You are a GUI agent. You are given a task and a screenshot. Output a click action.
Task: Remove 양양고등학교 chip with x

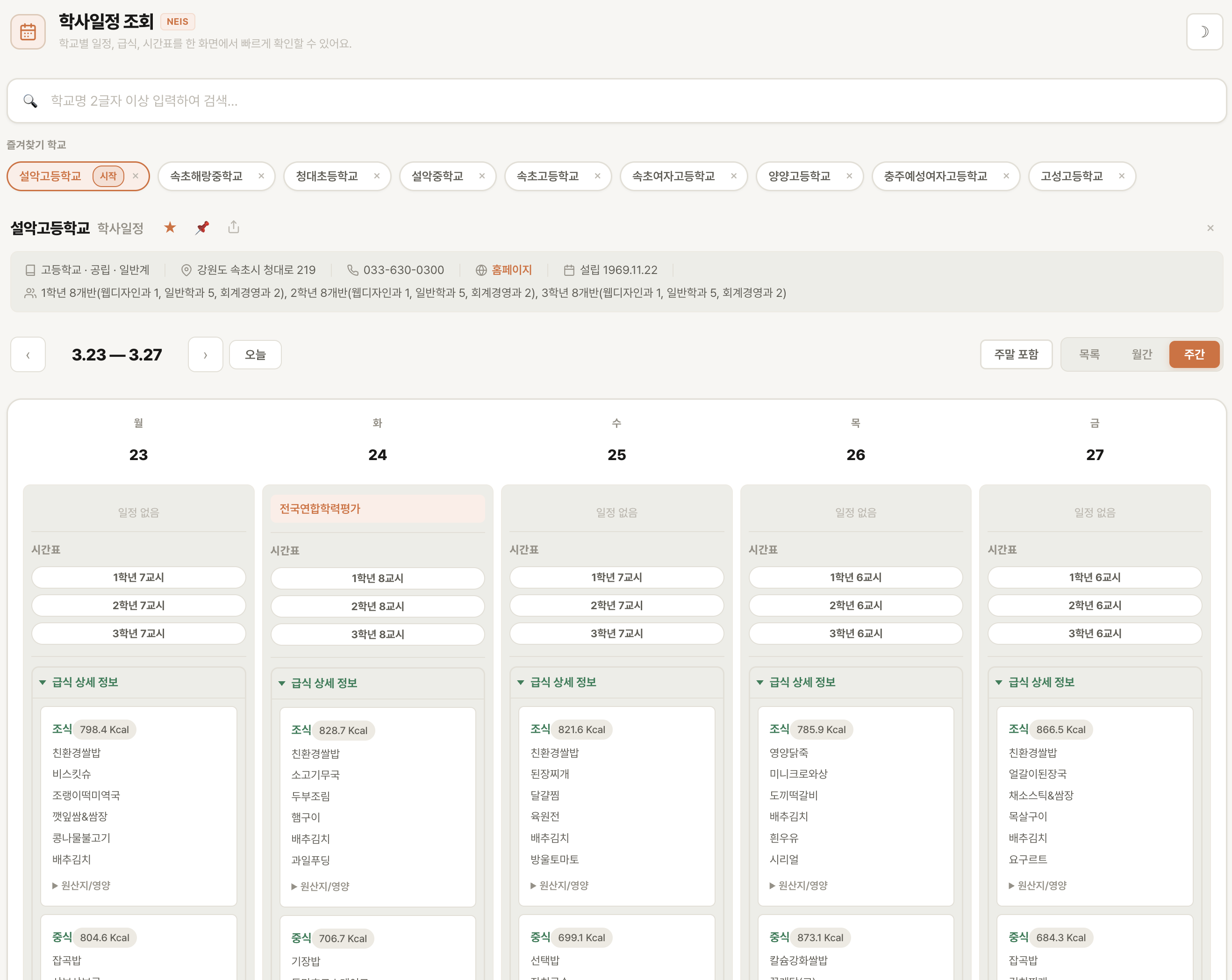pyautogui.click(x=849, y=176)
